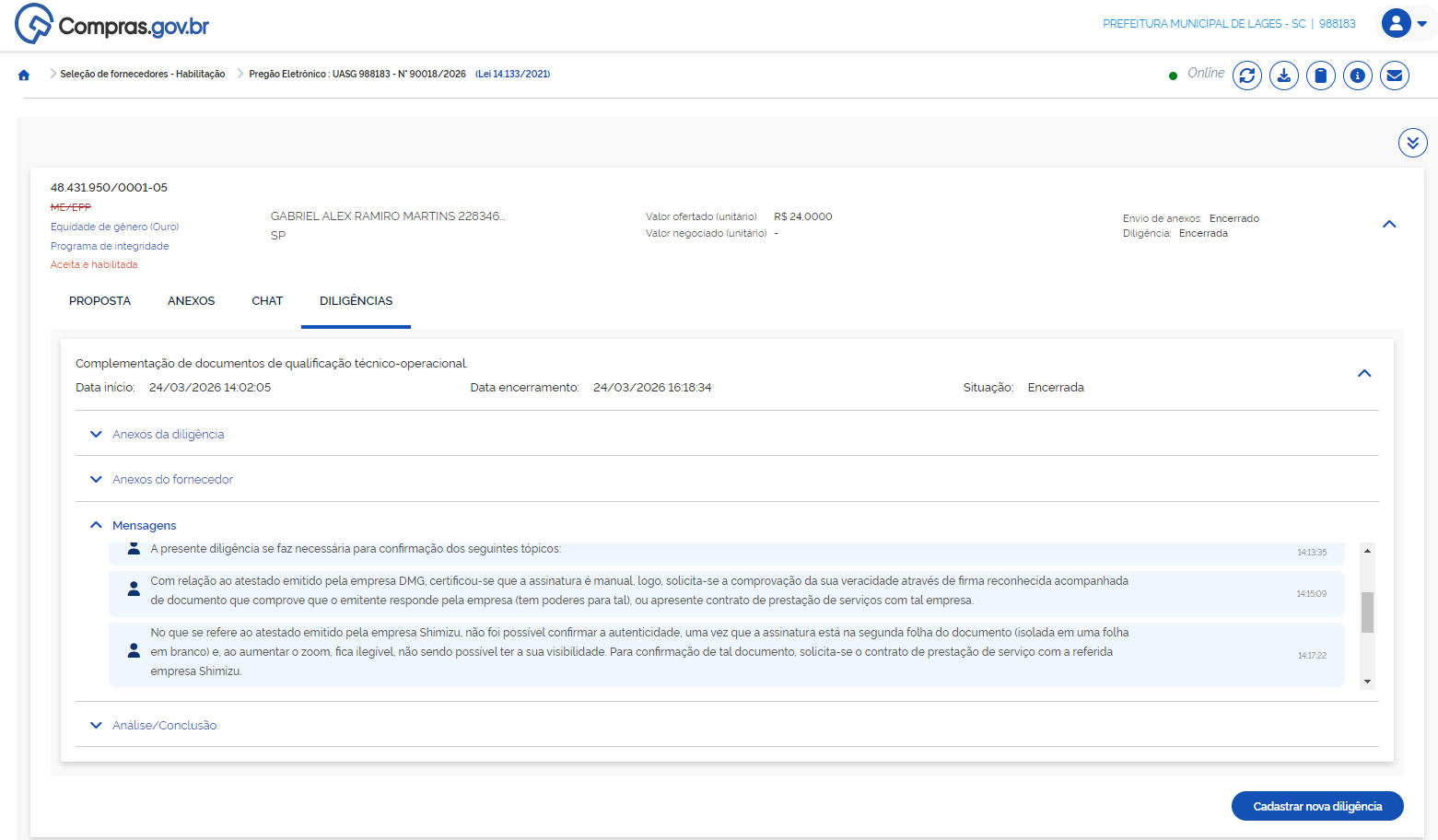1438x840 pixels.
Task: Click the Valor negociado (unitário) label
Action: click(706, 233)
